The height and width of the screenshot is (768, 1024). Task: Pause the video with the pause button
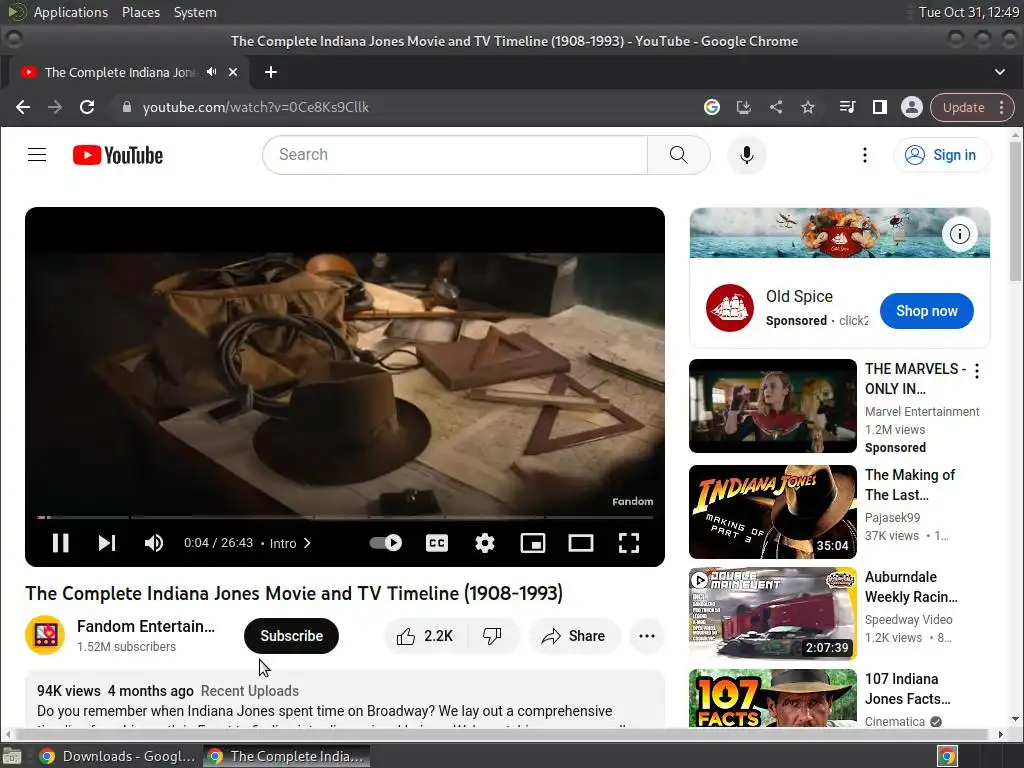(x=60, y=543)
